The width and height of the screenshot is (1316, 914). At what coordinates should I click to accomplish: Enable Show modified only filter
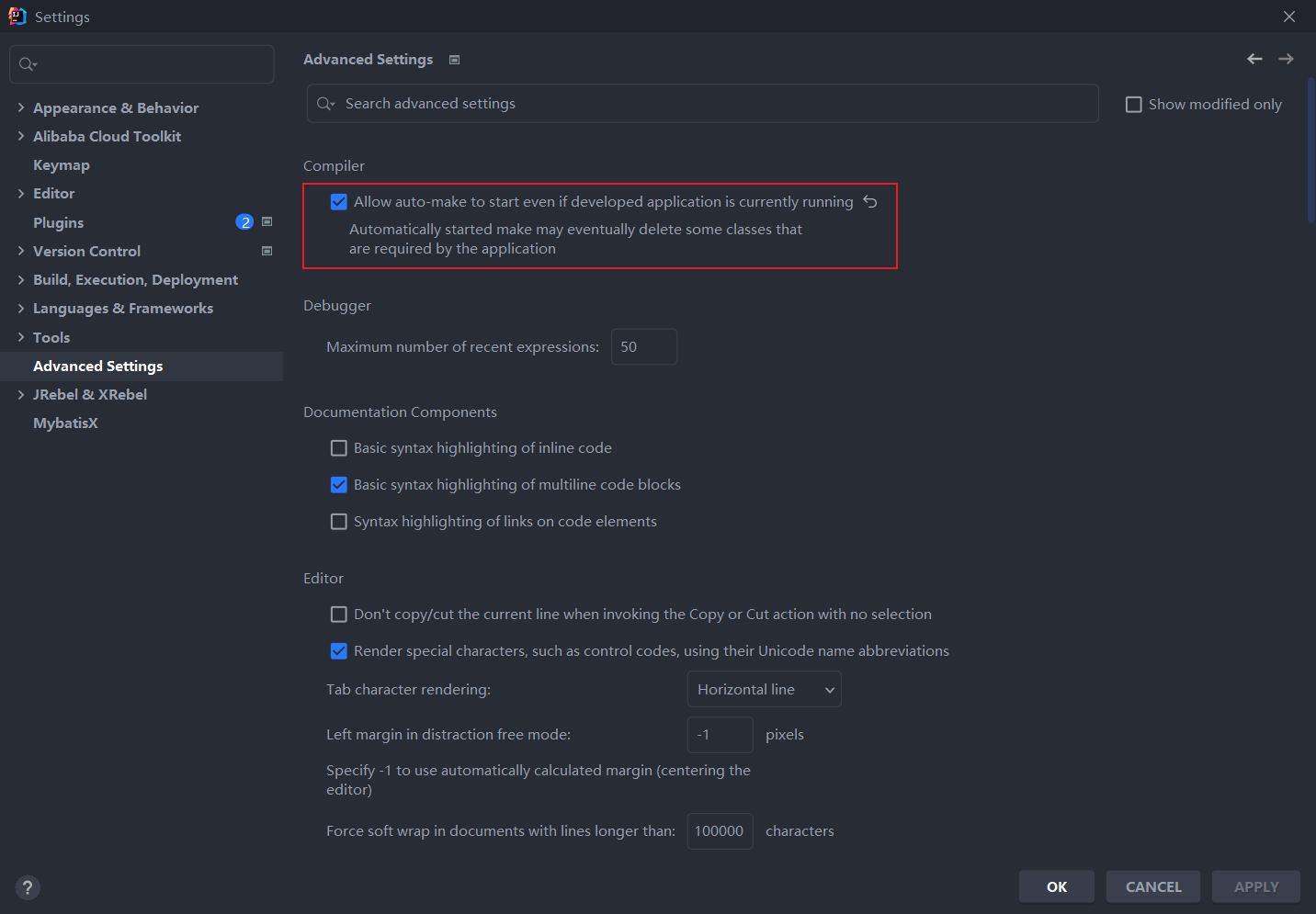tap(1133, 104)
